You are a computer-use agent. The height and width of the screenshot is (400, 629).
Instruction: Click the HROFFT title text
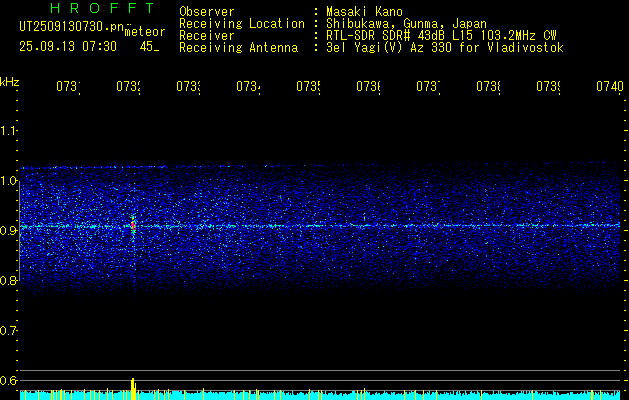(x=103, y=8)
